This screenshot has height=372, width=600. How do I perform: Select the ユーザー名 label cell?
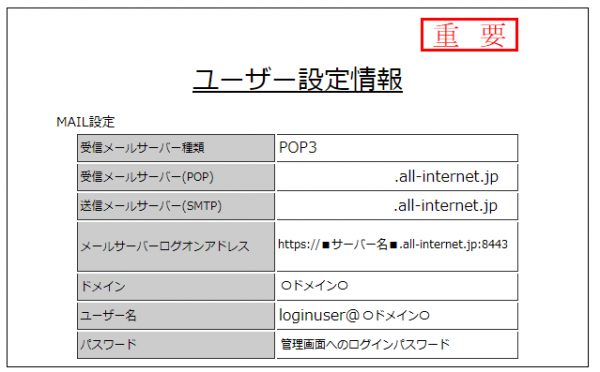(176, 316)
